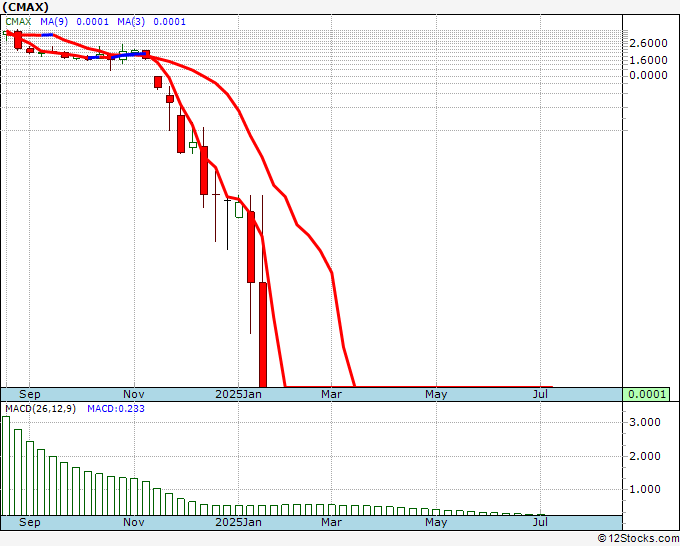The height and width of the screenshot is (546, 680).
Task: Click Jul on the price chart time axis
Action: pos(540,394)
